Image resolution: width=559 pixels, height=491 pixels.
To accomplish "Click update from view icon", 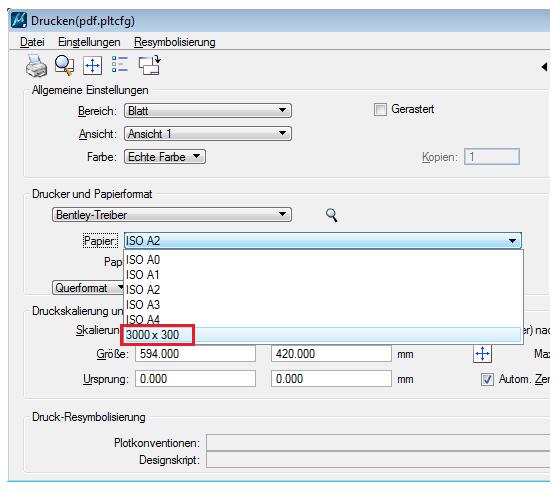I will pos(149,65).
